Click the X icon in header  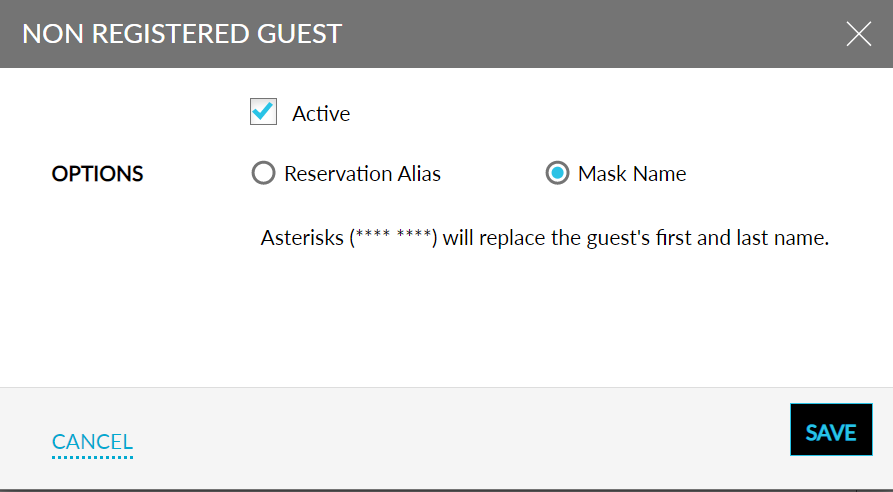pos(858,34)
